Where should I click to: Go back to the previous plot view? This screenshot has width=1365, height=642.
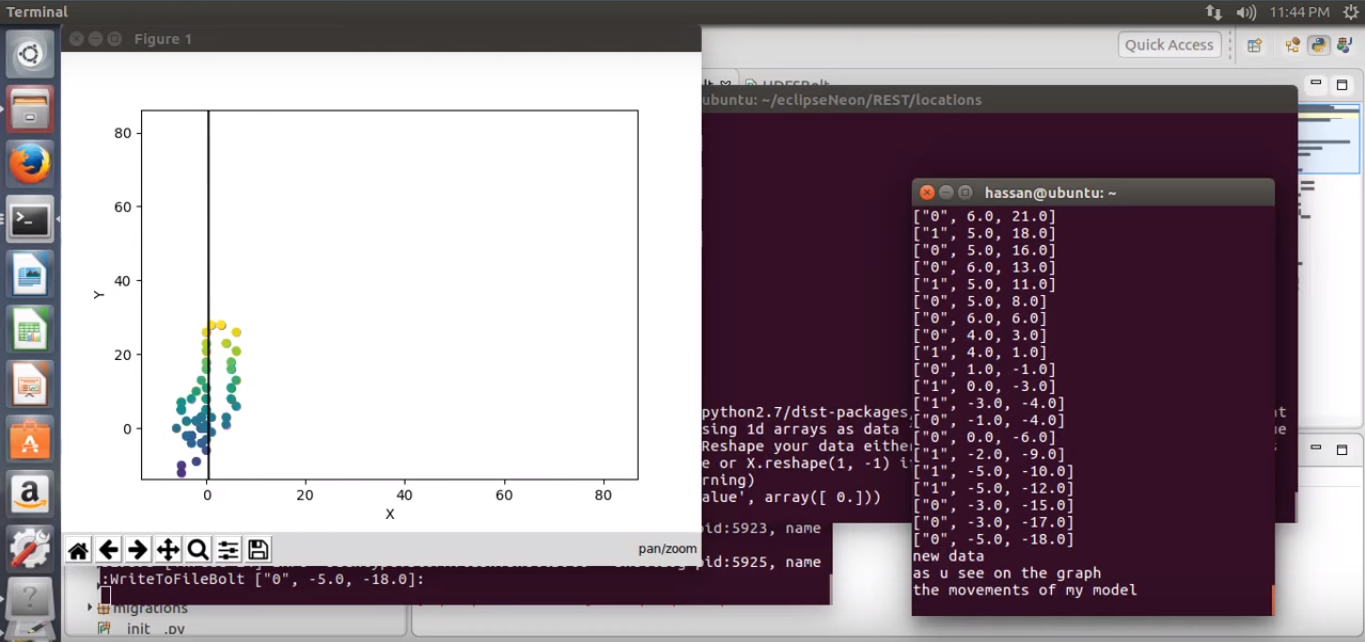(x=108, y=549)
